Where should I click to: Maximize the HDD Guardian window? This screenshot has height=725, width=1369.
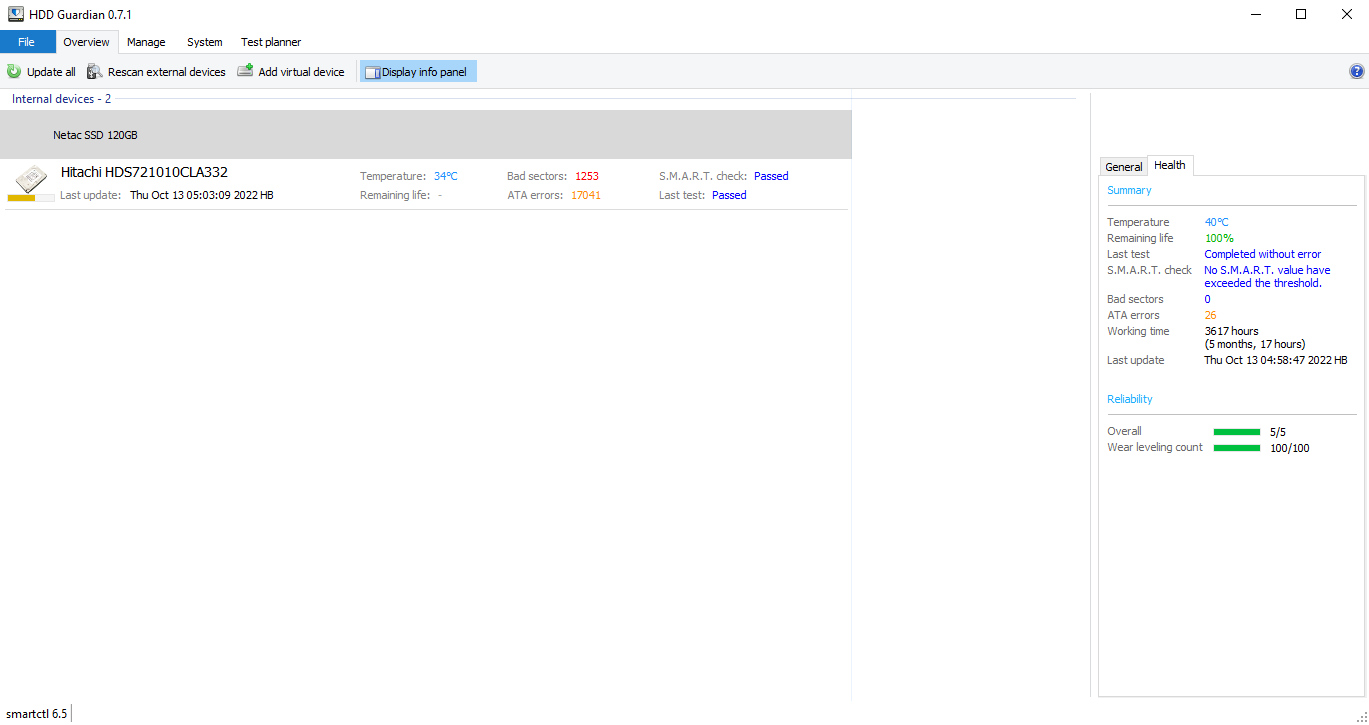pos(1301,14)
